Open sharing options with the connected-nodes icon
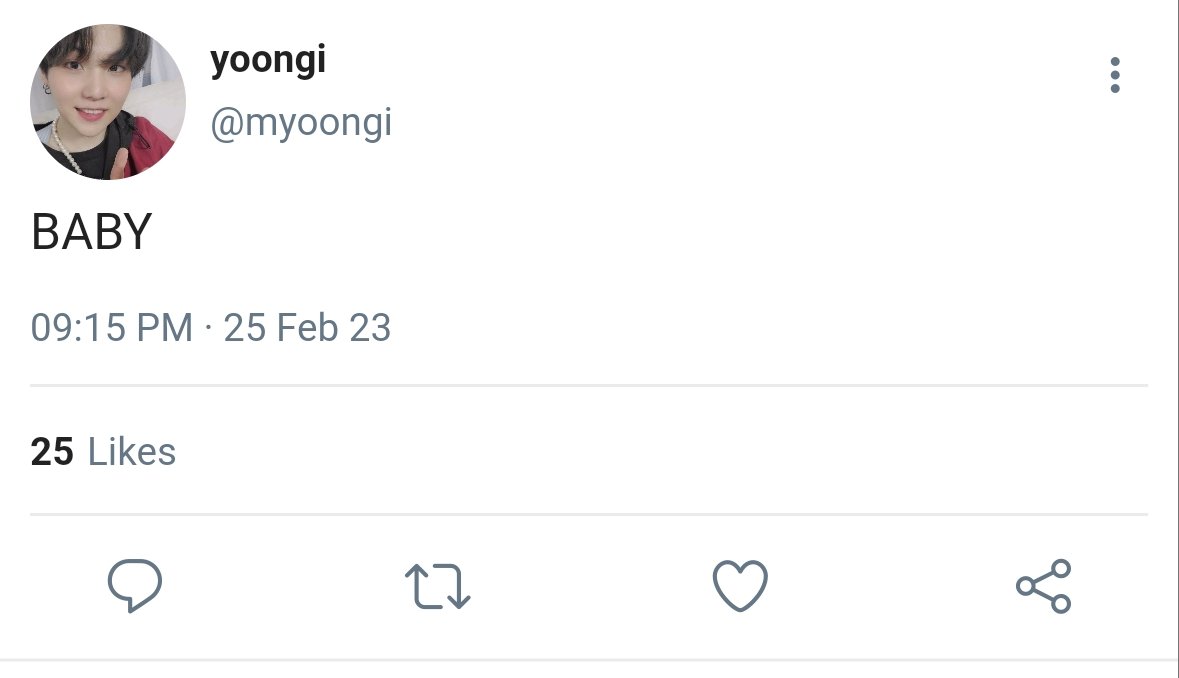 (x=1043, y=586)
